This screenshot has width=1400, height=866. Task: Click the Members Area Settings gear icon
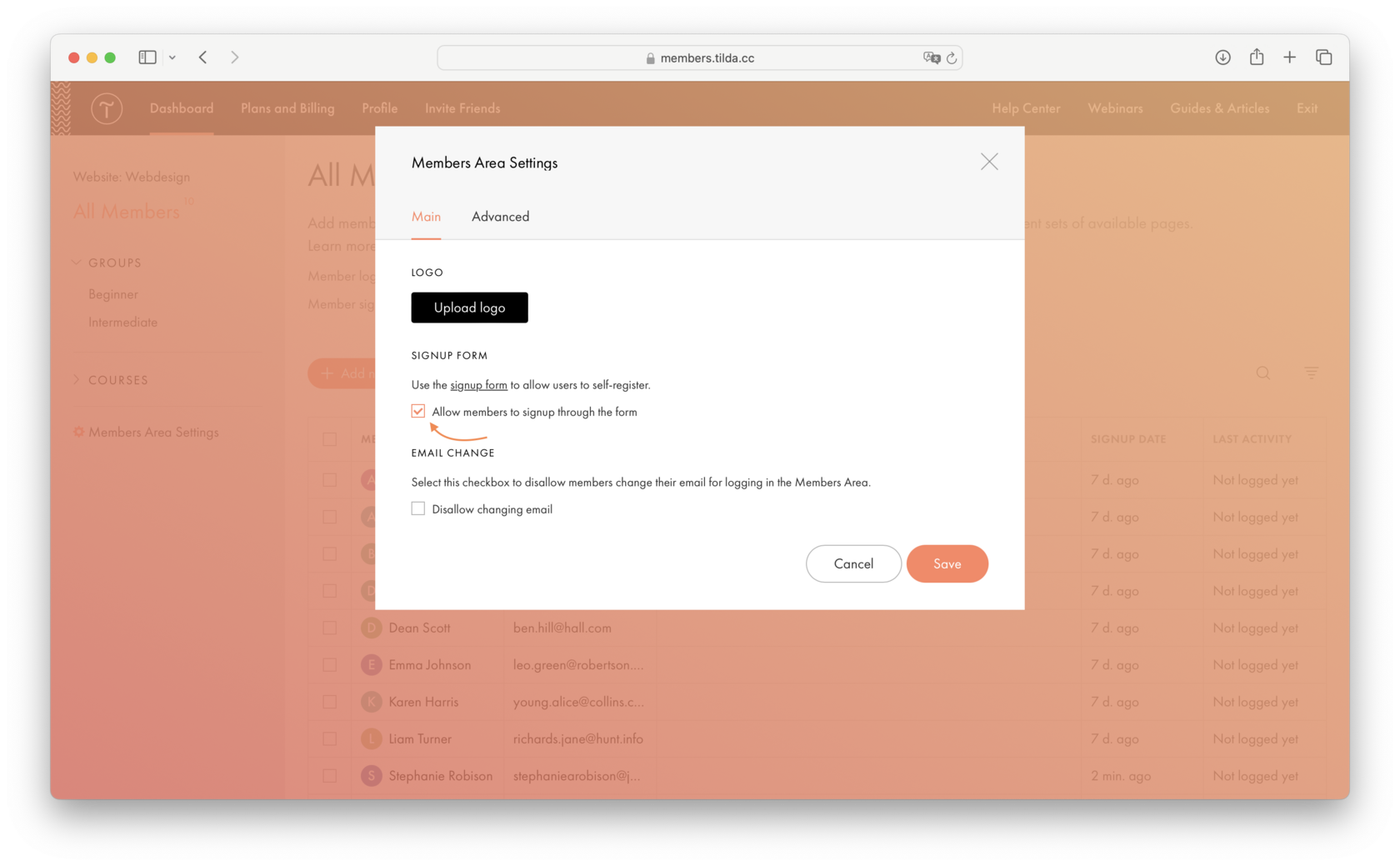point(78,432)
